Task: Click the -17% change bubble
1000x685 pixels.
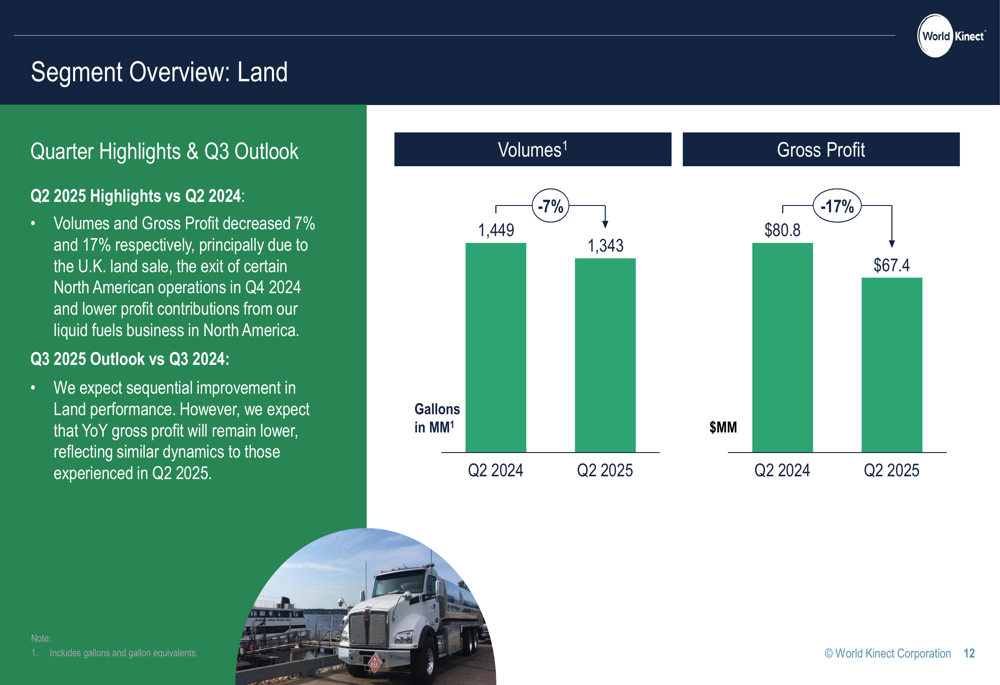Action: 837,206
